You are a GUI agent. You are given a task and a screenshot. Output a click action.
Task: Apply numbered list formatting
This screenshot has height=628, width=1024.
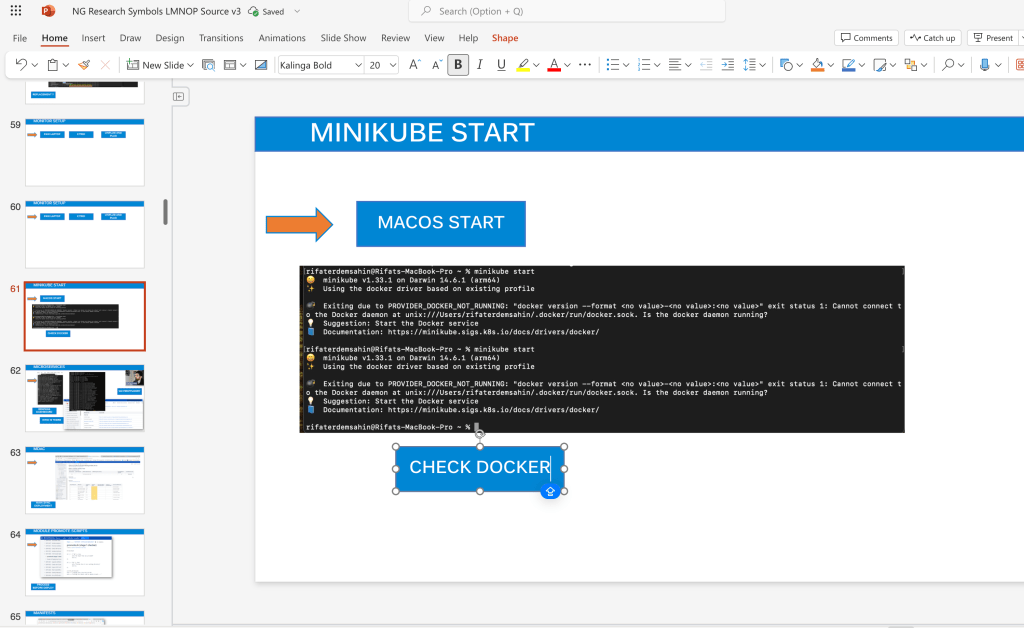[644, 65]
